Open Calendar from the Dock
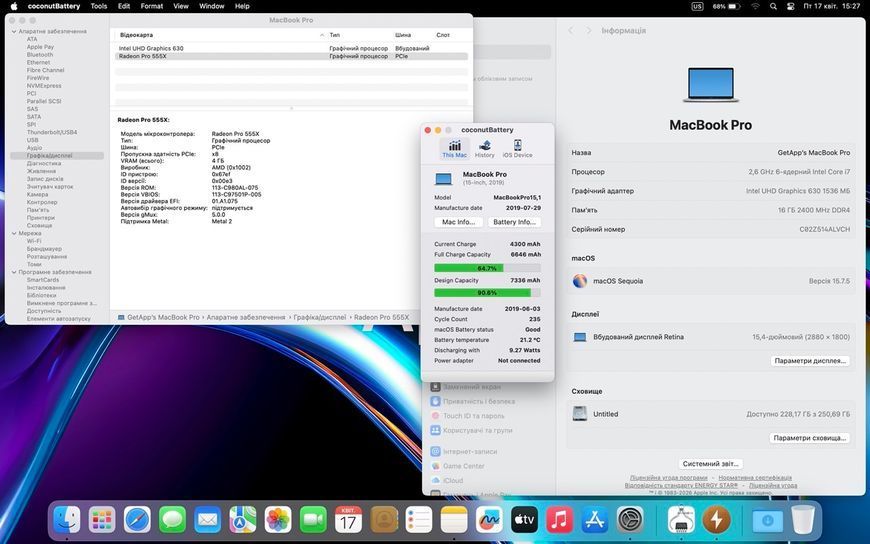This screenshot has height=544, width=870. (x=348, y=520)
